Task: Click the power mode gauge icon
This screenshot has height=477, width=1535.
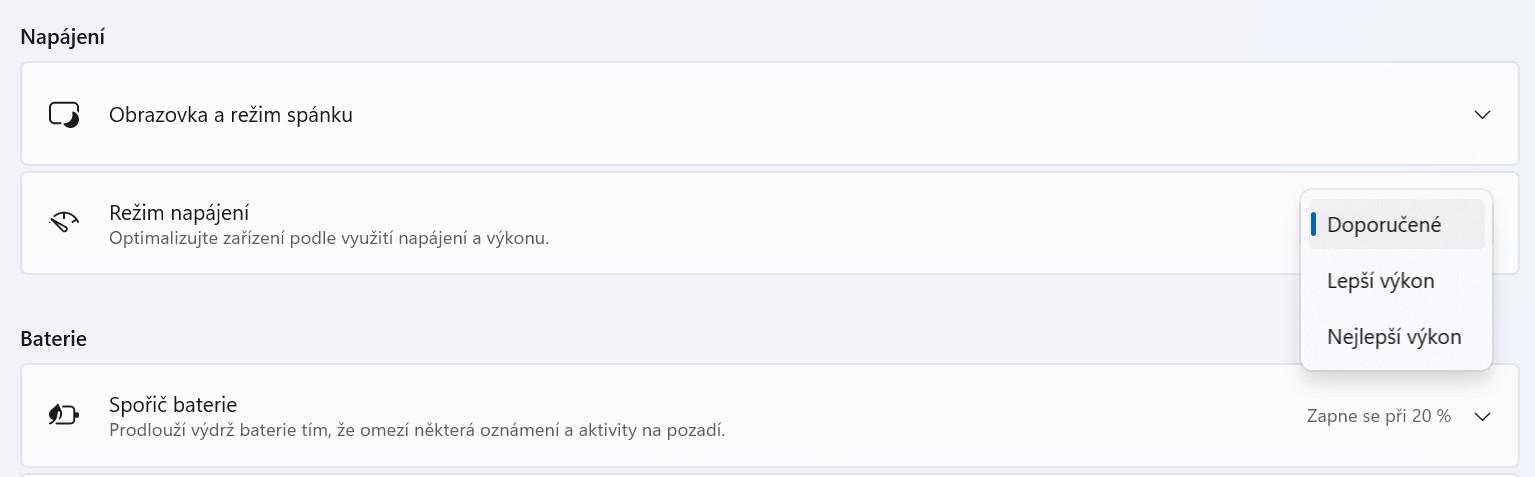Action: pos(64,221)
